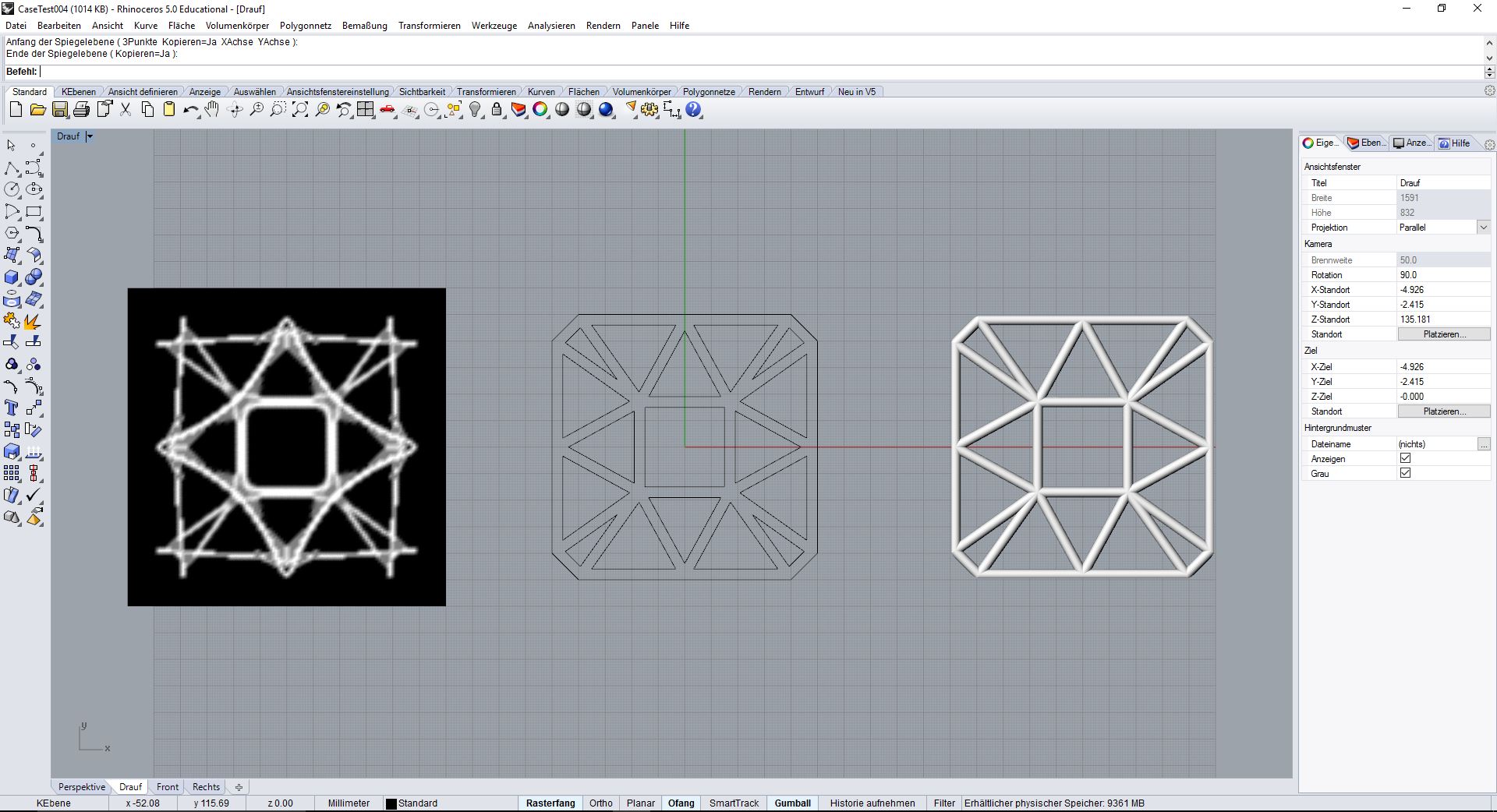This screenshot has height=812, width=1497.
Task: Click the color wheel icon in toolbar
Action: pyautogui.click(x=540, y=110)
